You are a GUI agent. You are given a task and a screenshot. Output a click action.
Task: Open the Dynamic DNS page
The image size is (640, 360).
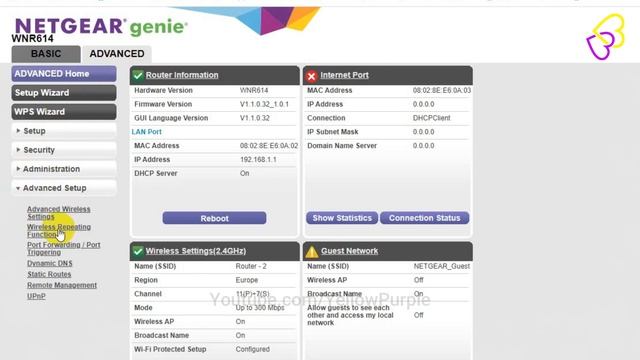[x=49, y=263]
